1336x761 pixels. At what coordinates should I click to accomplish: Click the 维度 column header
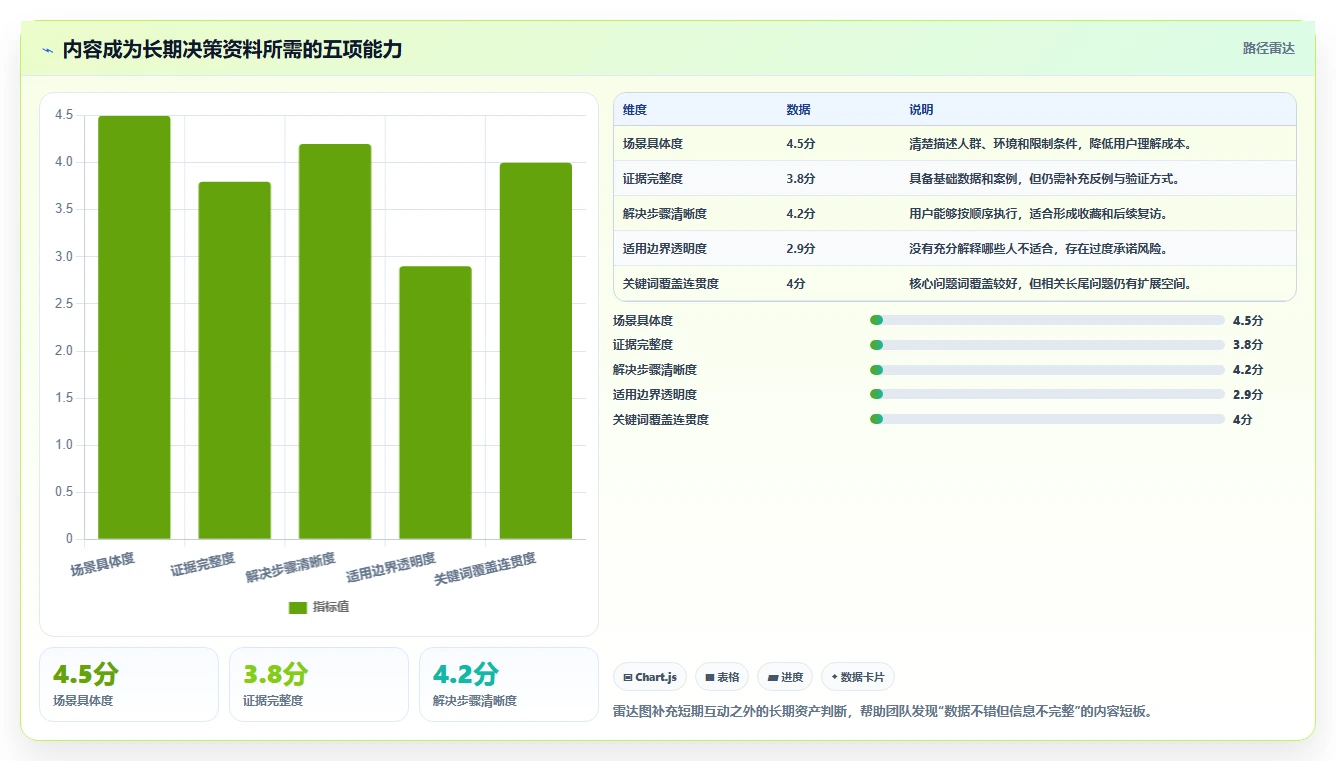(635, 110)
